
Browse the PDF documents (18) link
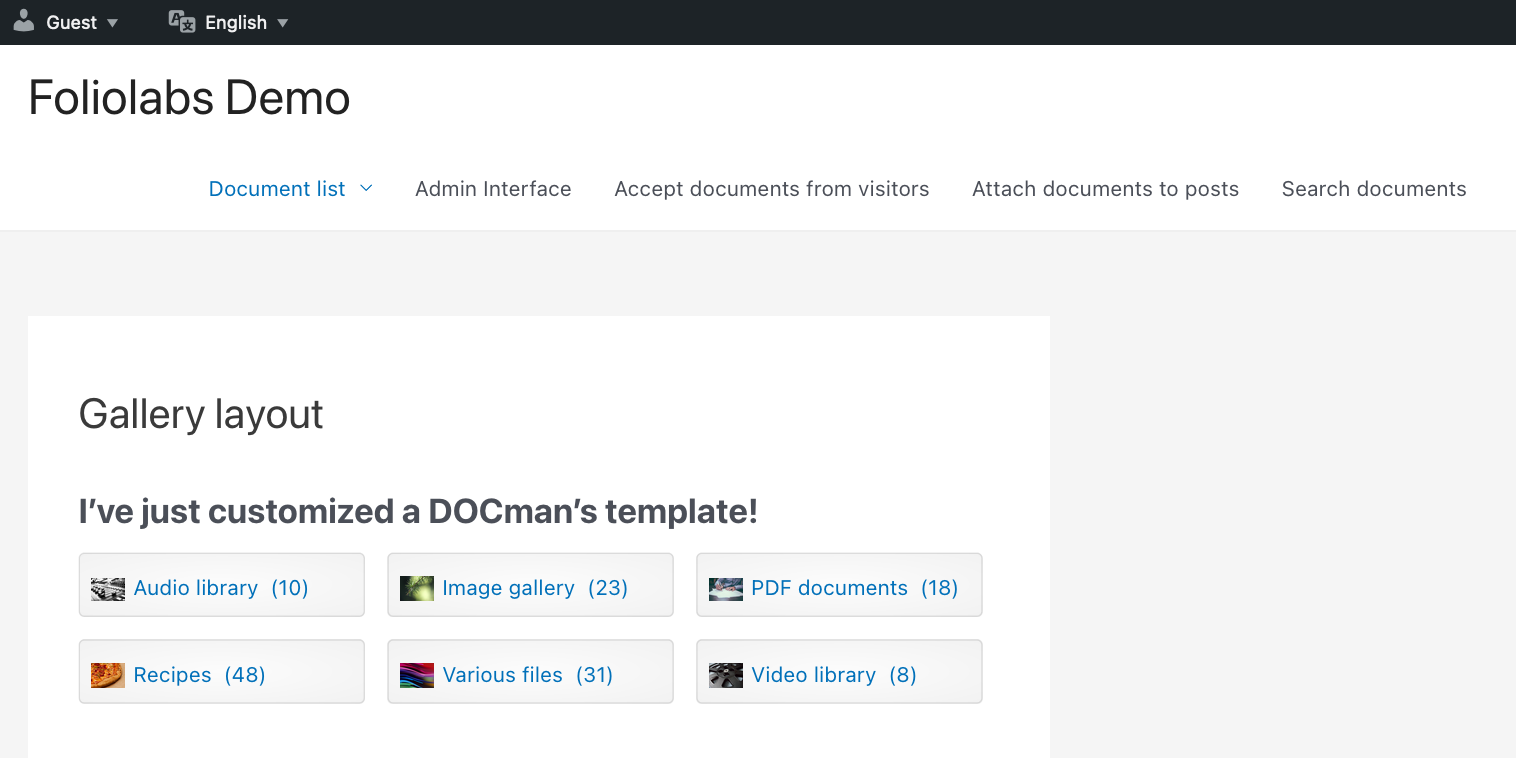[x=854, y=588]
